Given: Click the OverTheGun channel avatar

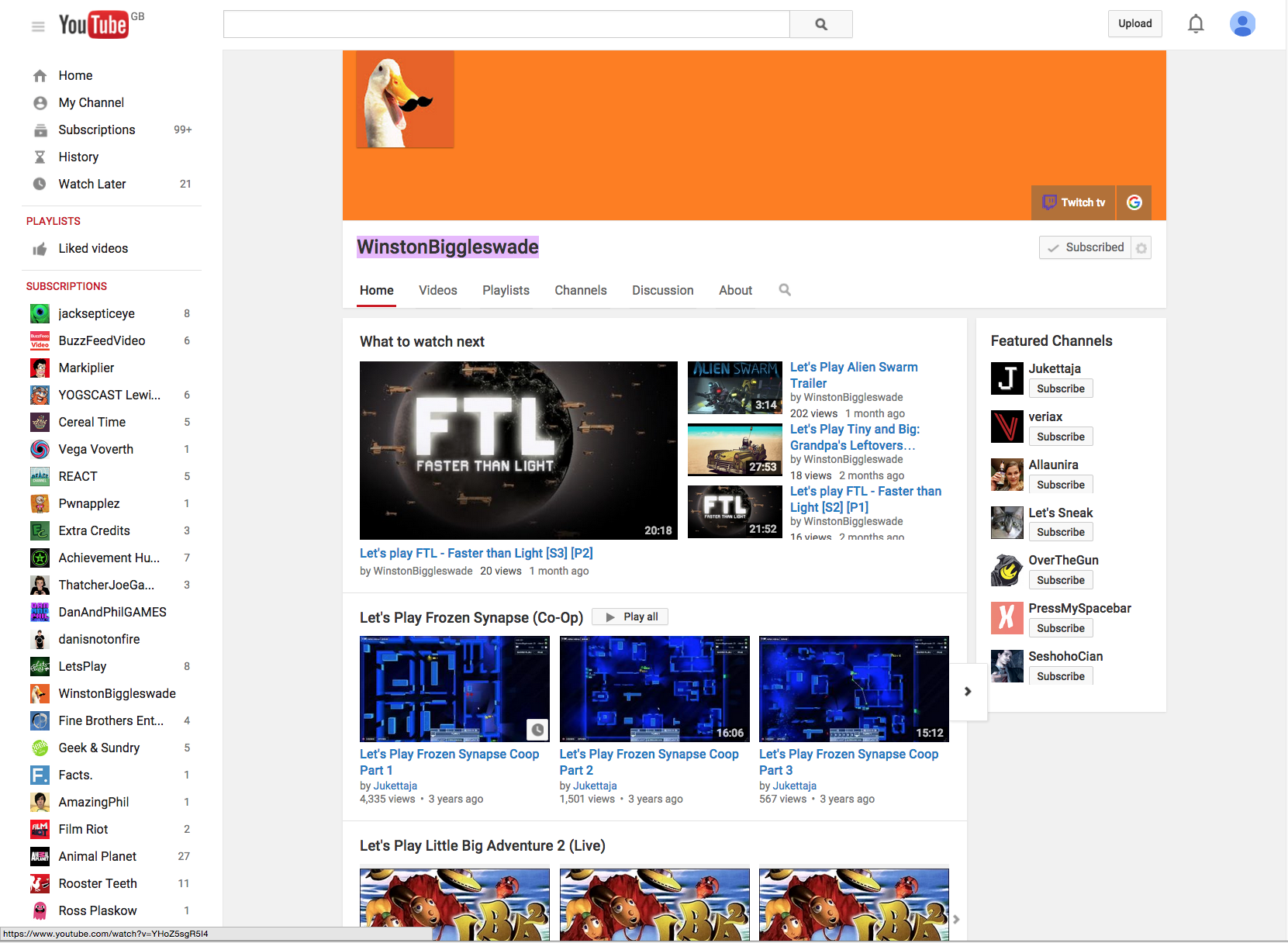Looking at the screenshot, I should click(1007, 570).
